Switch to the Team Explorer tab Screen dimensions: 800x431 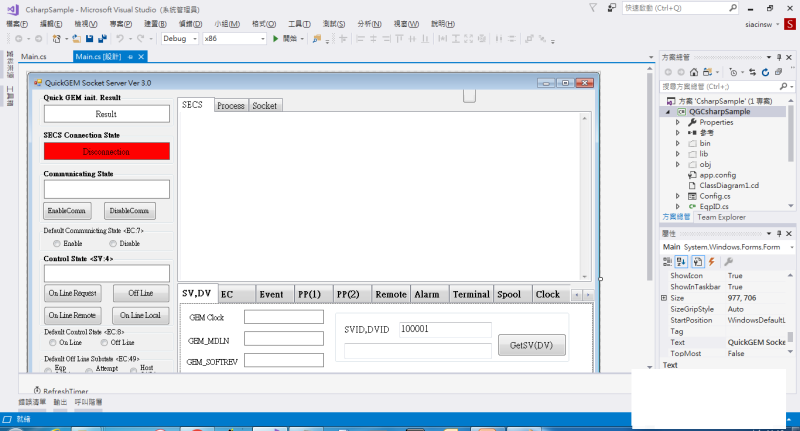tap(721, 217)
